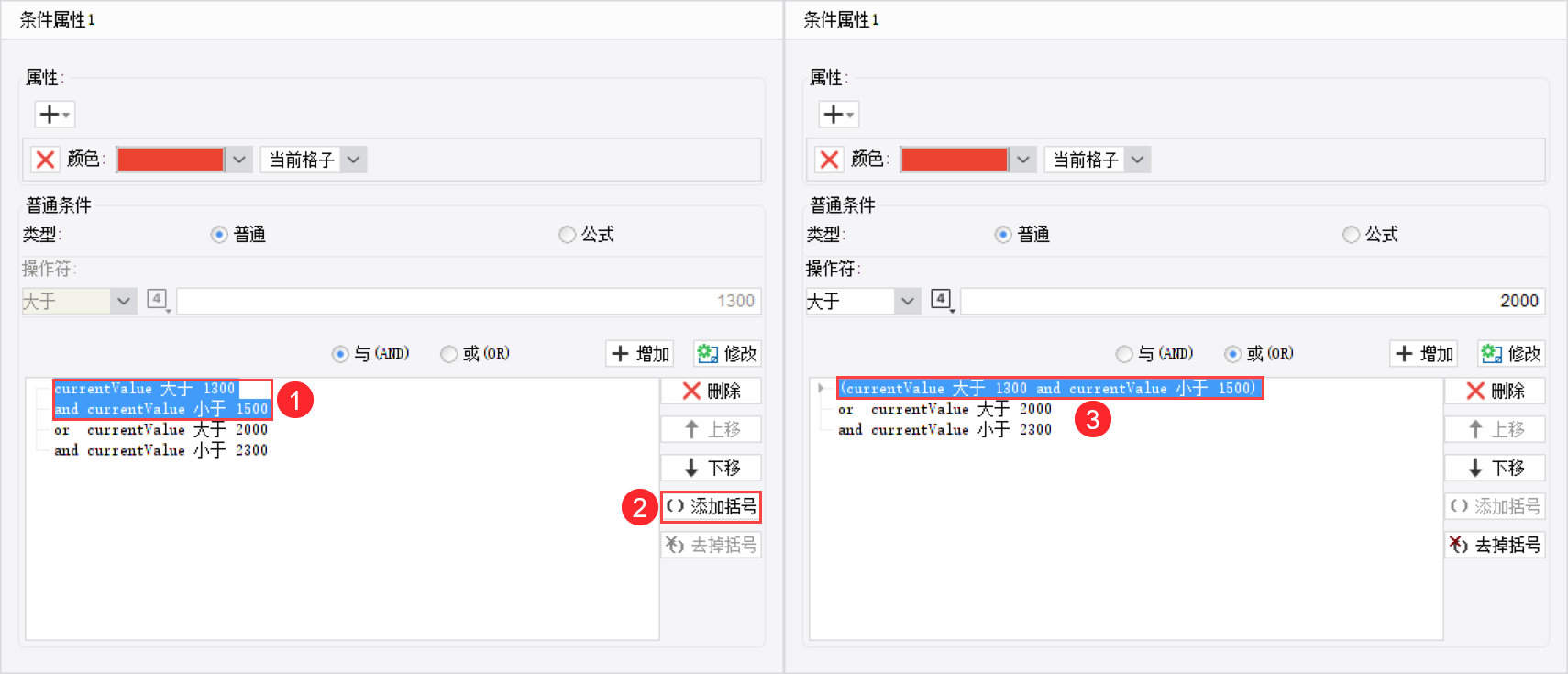Expand the color dropdown arrow in right panel
Image resolution: width=1568 pixels, height=674 pixels.
pos(1023,160)
